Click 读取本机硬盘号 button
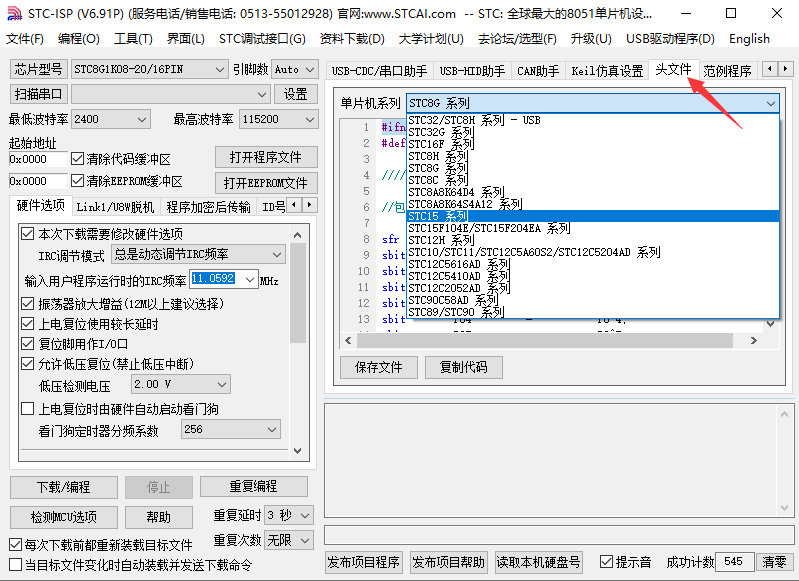The image size is (799, 581). (539, 562)
